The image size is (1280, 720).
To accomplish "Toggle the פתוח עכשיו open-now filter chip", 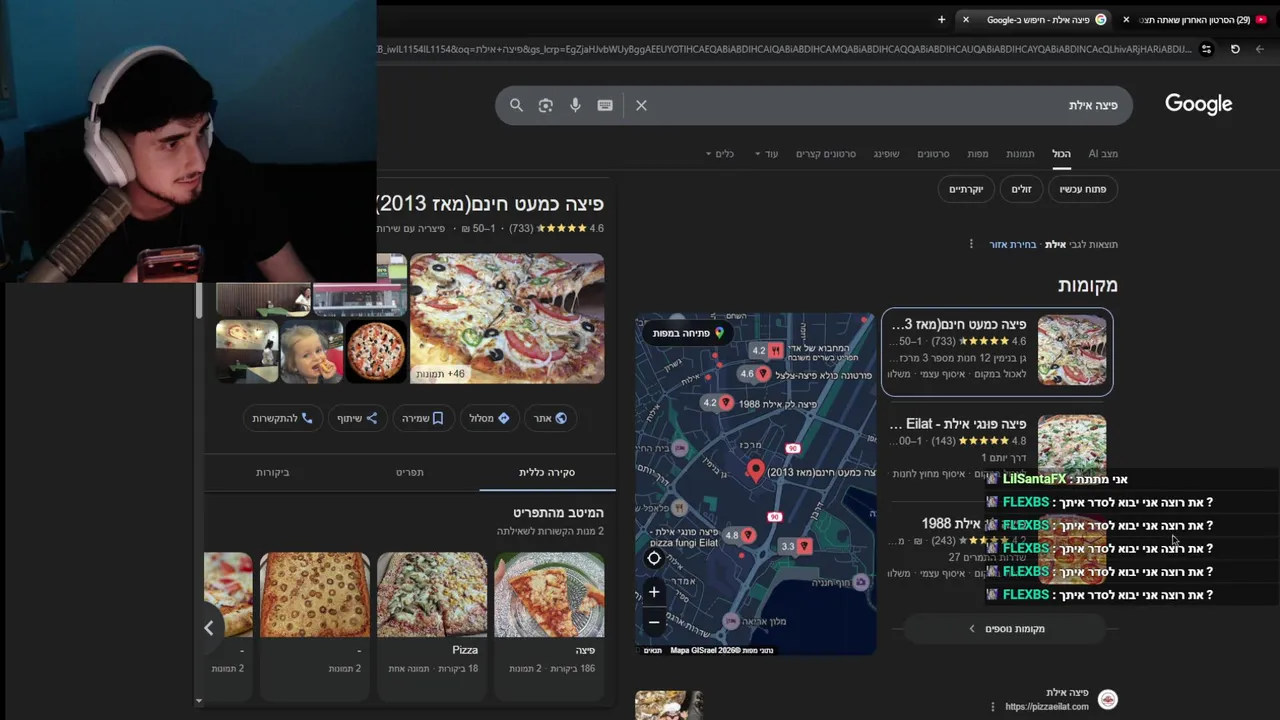I will (x=1083, y=189).
